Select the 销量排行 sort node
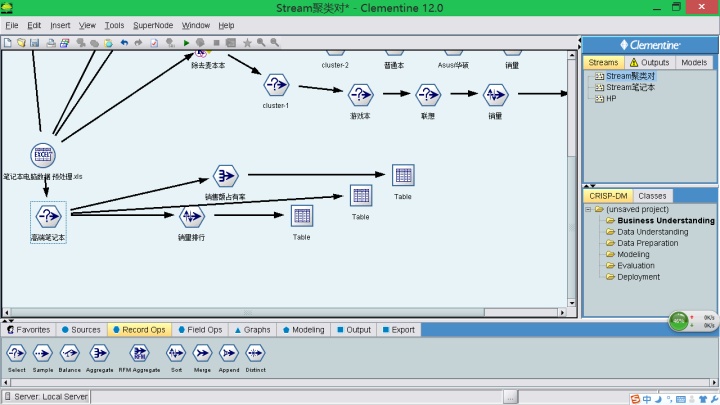The width and height of the screenshot is (720, 405). point(191,216)
